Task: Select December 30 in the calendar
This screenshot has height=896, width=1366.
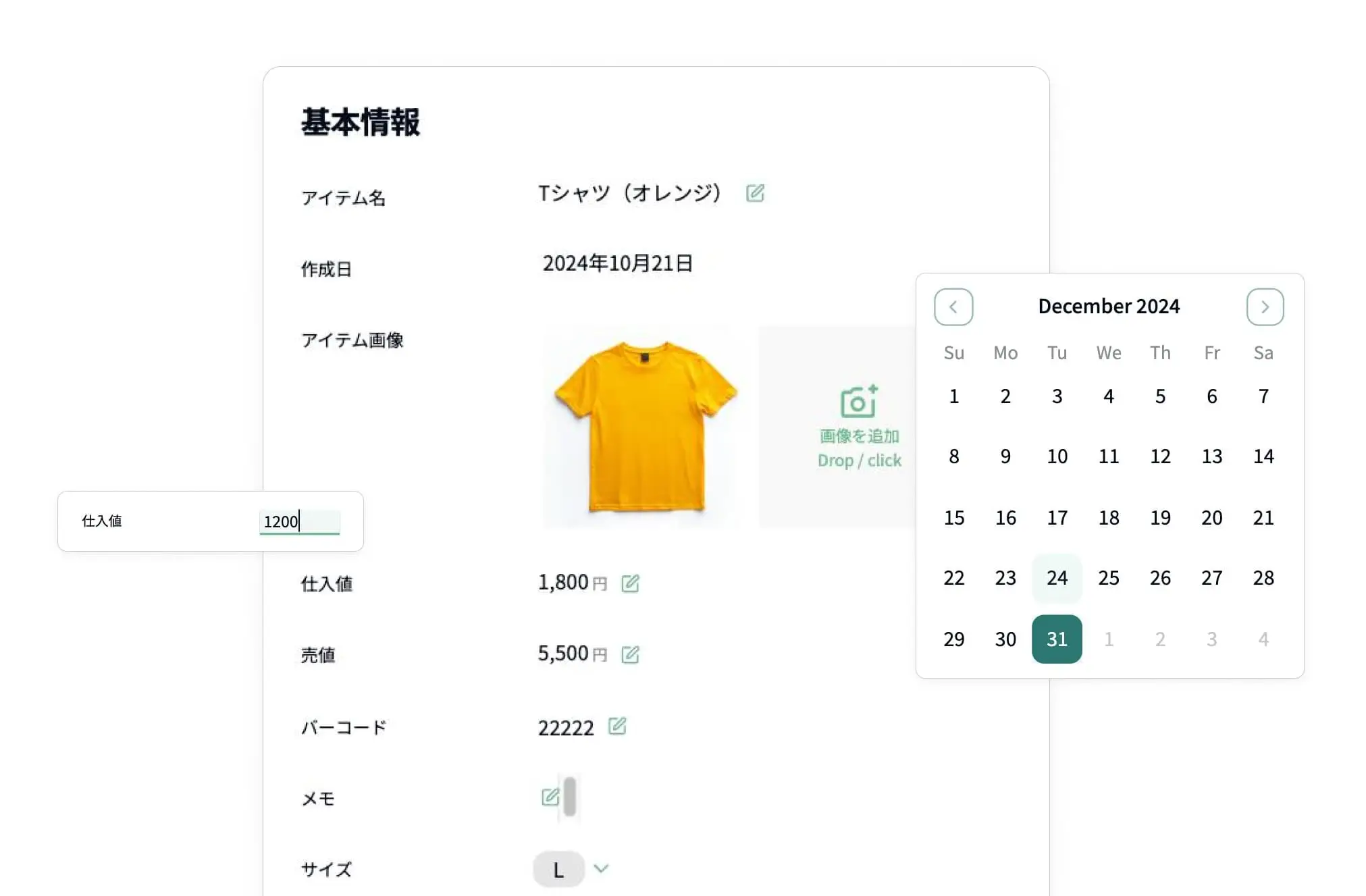Action: [1005, 639]
